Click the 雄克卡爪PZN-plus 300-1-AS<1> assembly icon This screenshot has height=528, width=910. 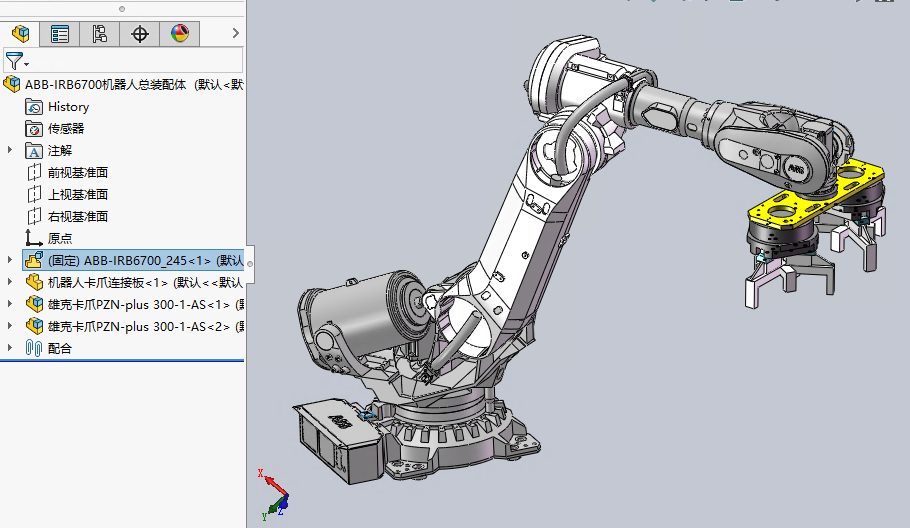pos(34,304)
